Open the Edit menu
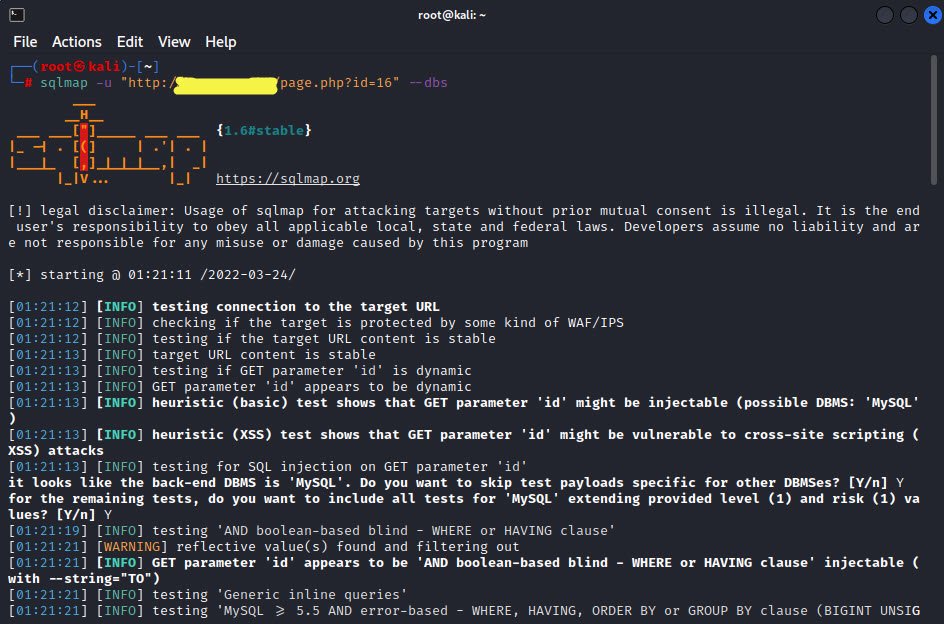Viewport: 944px width, 624px height. coord(129,42)
